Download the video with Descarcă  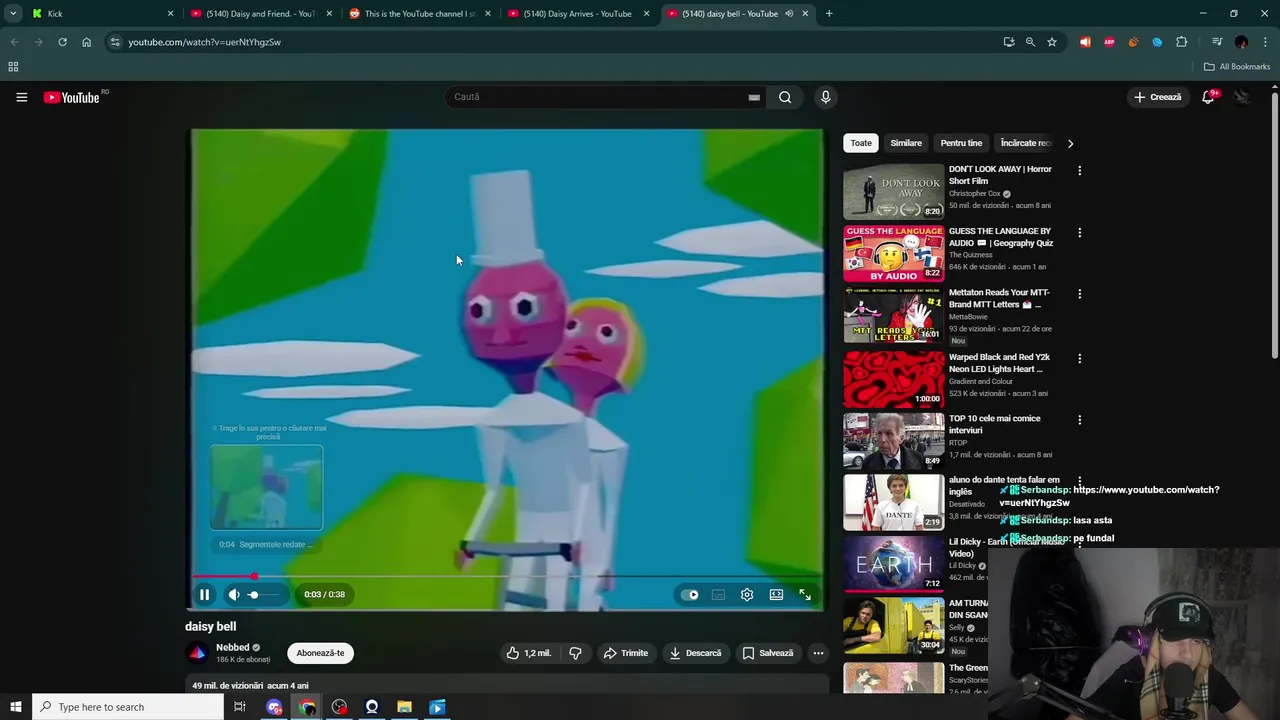click(x=695, y=653)
